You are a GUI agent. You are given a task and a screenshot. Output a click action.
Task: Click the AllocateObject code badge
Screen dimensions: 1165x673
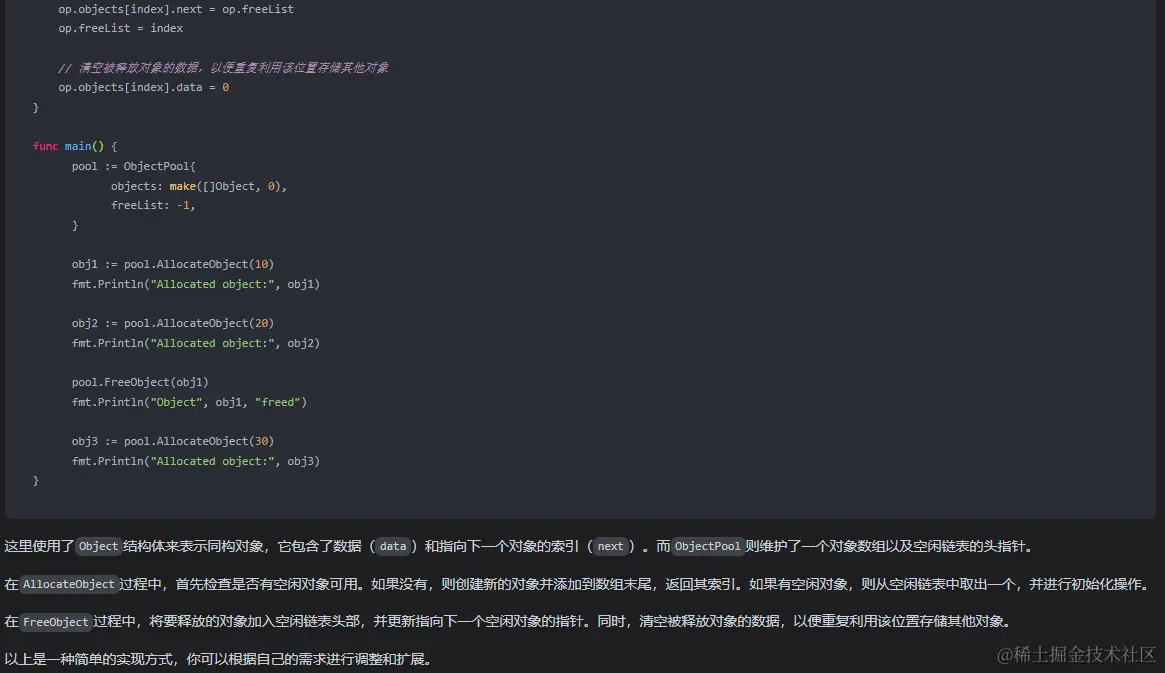tap(69, 584)
